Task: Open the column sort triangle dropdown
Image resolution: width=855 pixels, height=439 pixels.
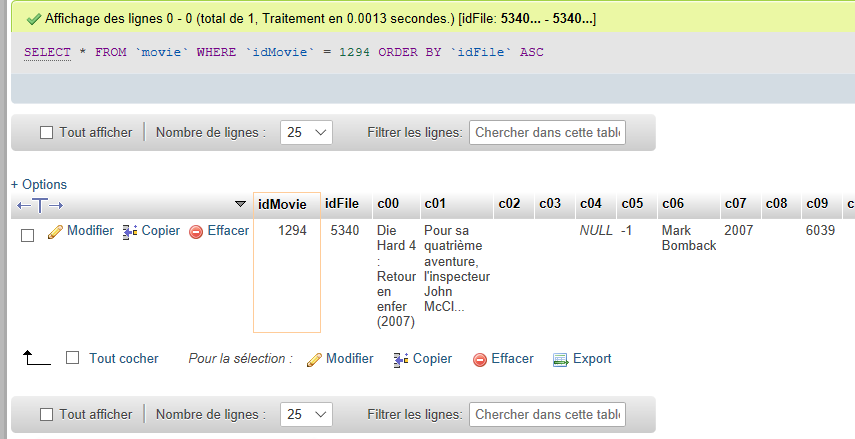Action: [x=240, y=204]
